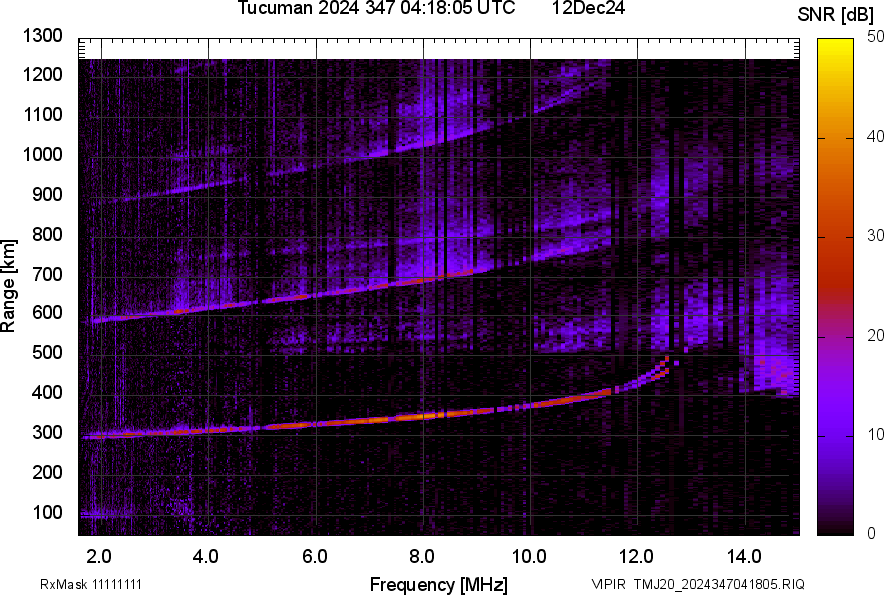Click the 10.0 frequency tick label
The image size is (884, 595).
point(529,557)
